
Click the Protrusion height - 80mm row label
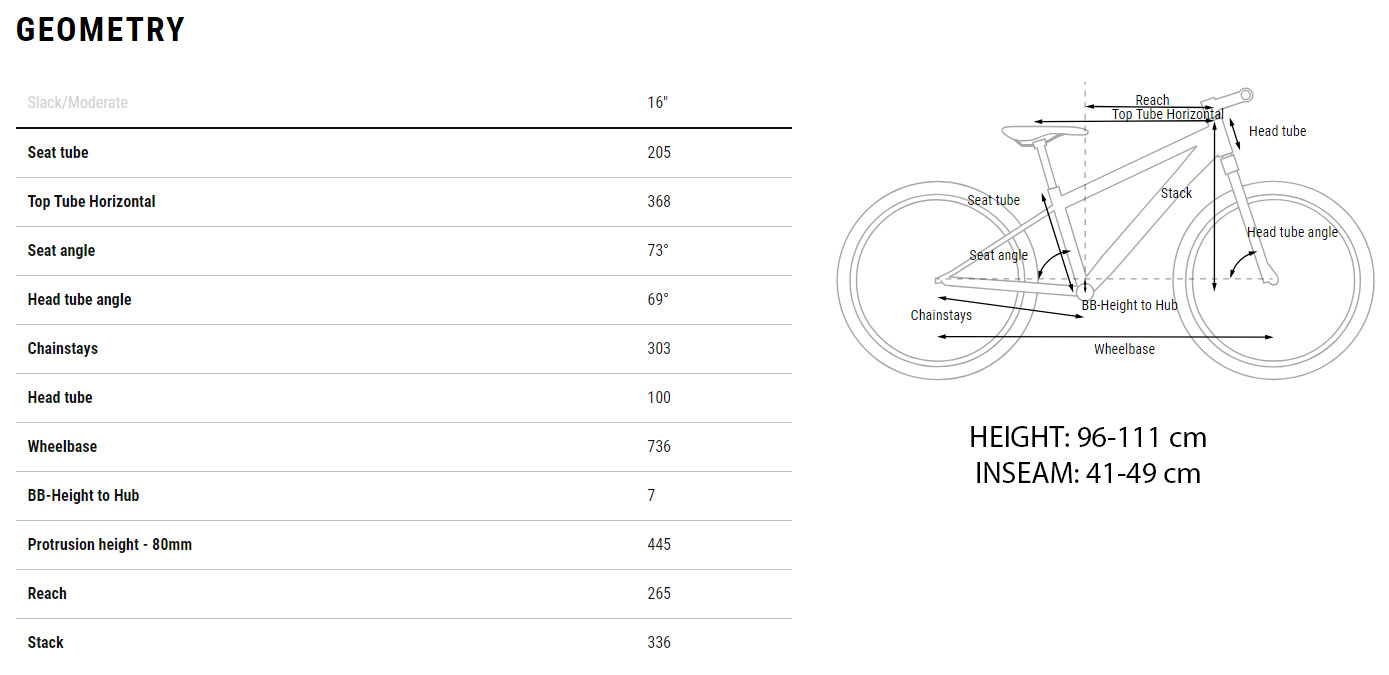[x=110, y=544]
